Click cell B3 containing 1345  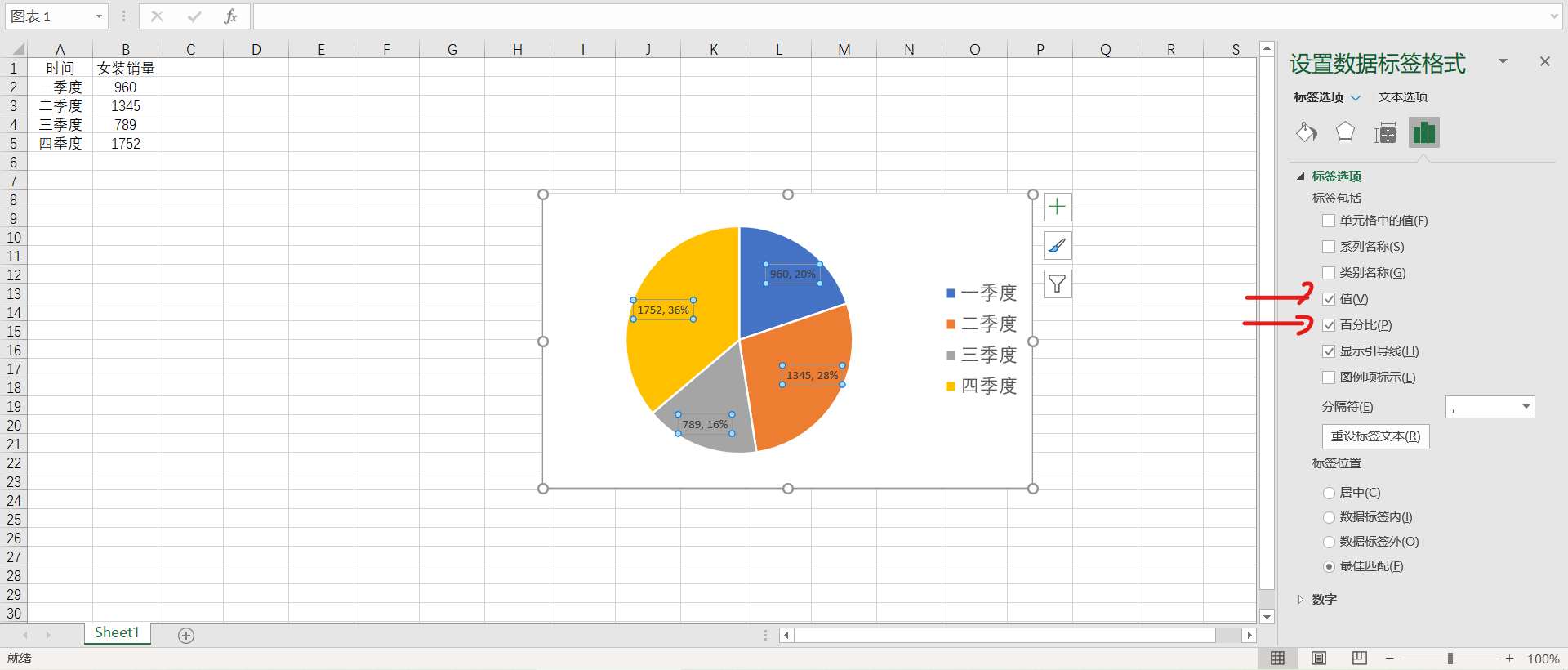point(126,106)
